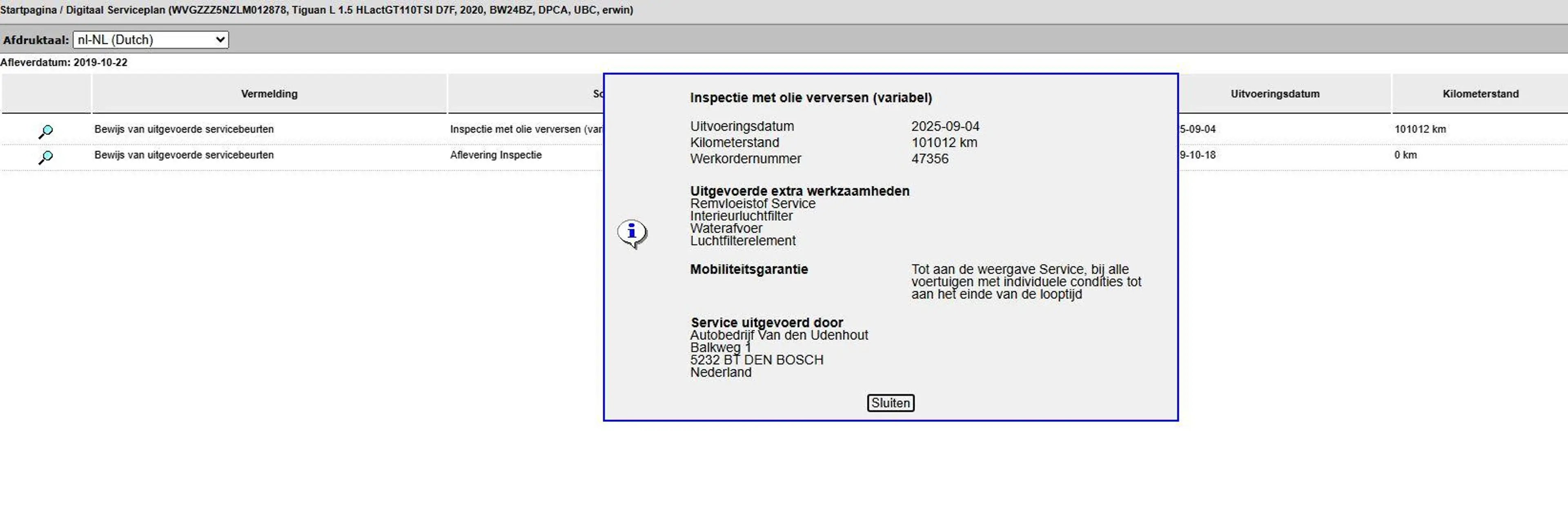1568x512 pixels.
Task: Click 'Aflevering Inspectie' table cell
Action: (495, 155)
